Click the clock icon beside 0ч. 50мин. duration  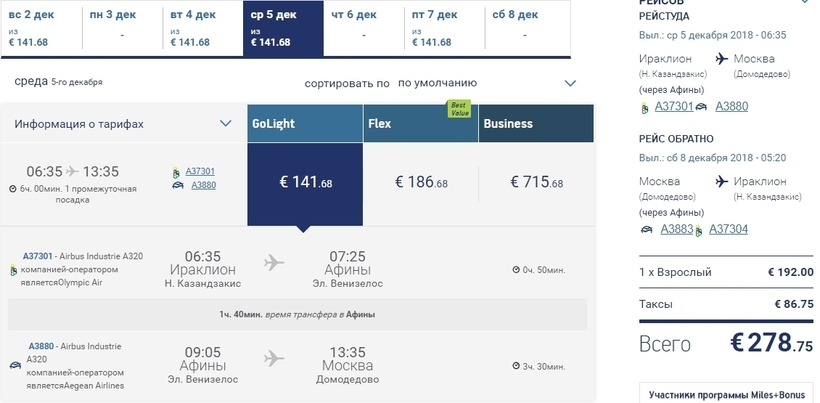(516, 270)
